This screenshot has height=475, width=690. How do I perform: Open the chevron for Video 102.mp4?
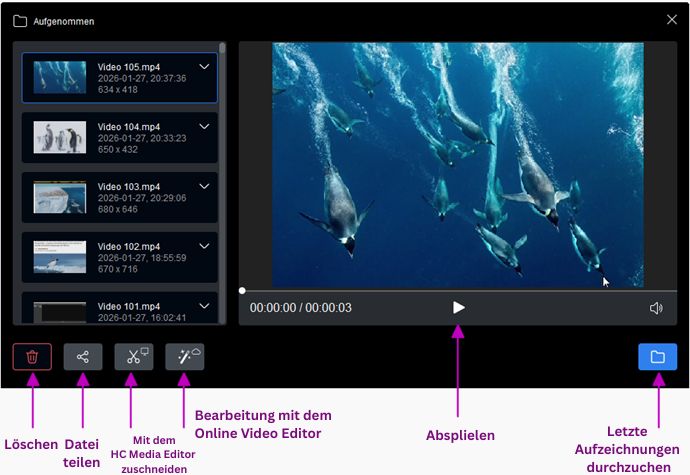coord(204,246)
